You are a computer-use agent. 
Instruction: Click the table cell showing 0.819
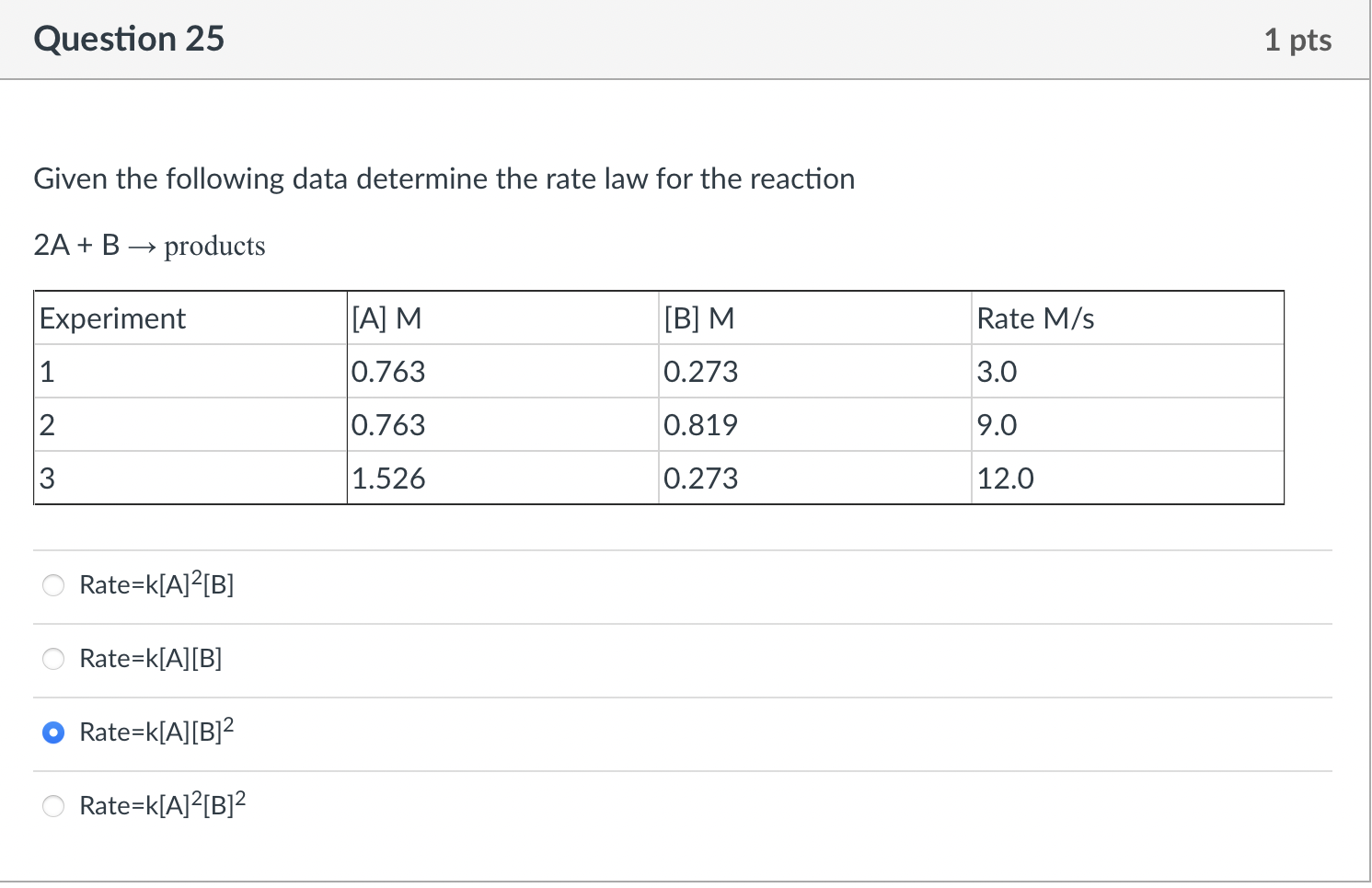(815, 425)
